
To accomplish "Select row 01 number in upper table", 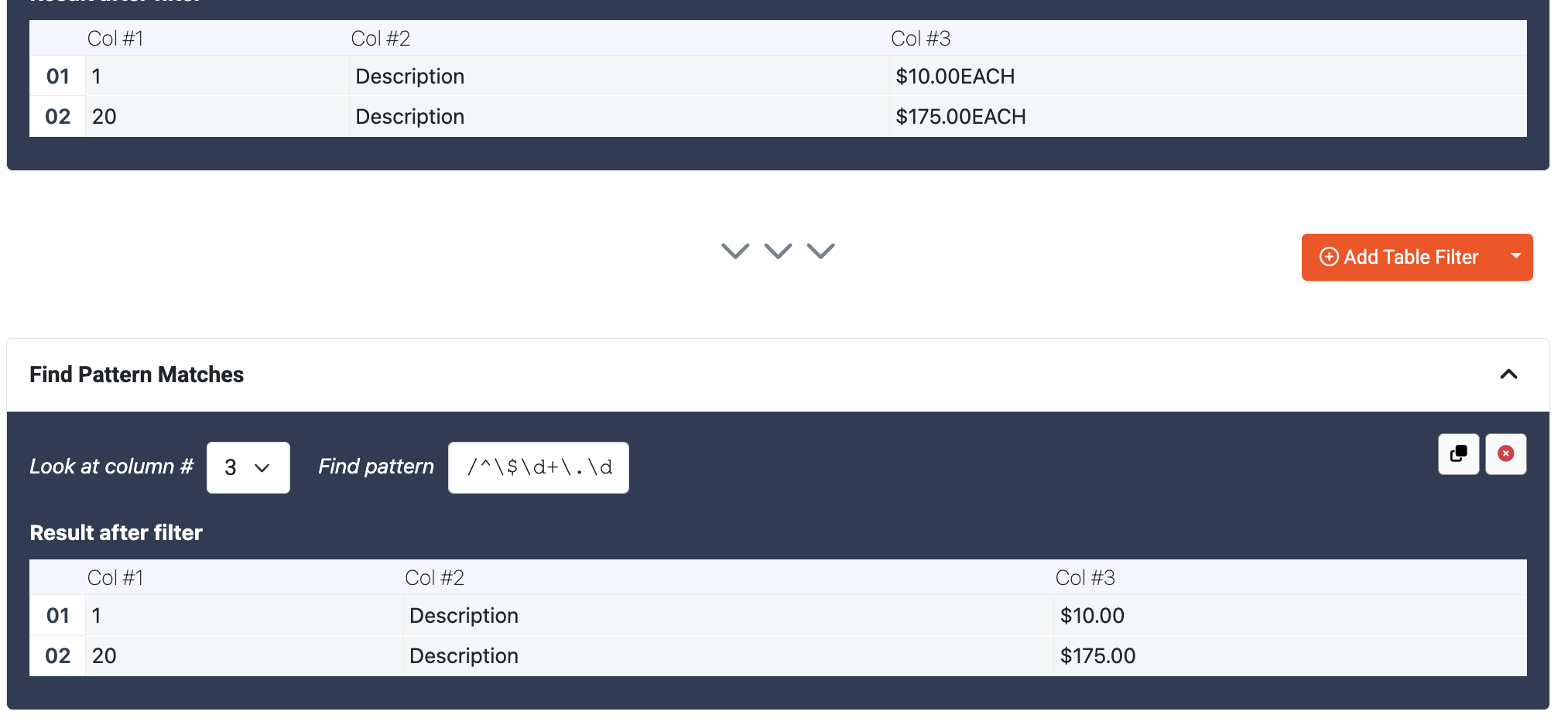I will (x=58, y=77).
